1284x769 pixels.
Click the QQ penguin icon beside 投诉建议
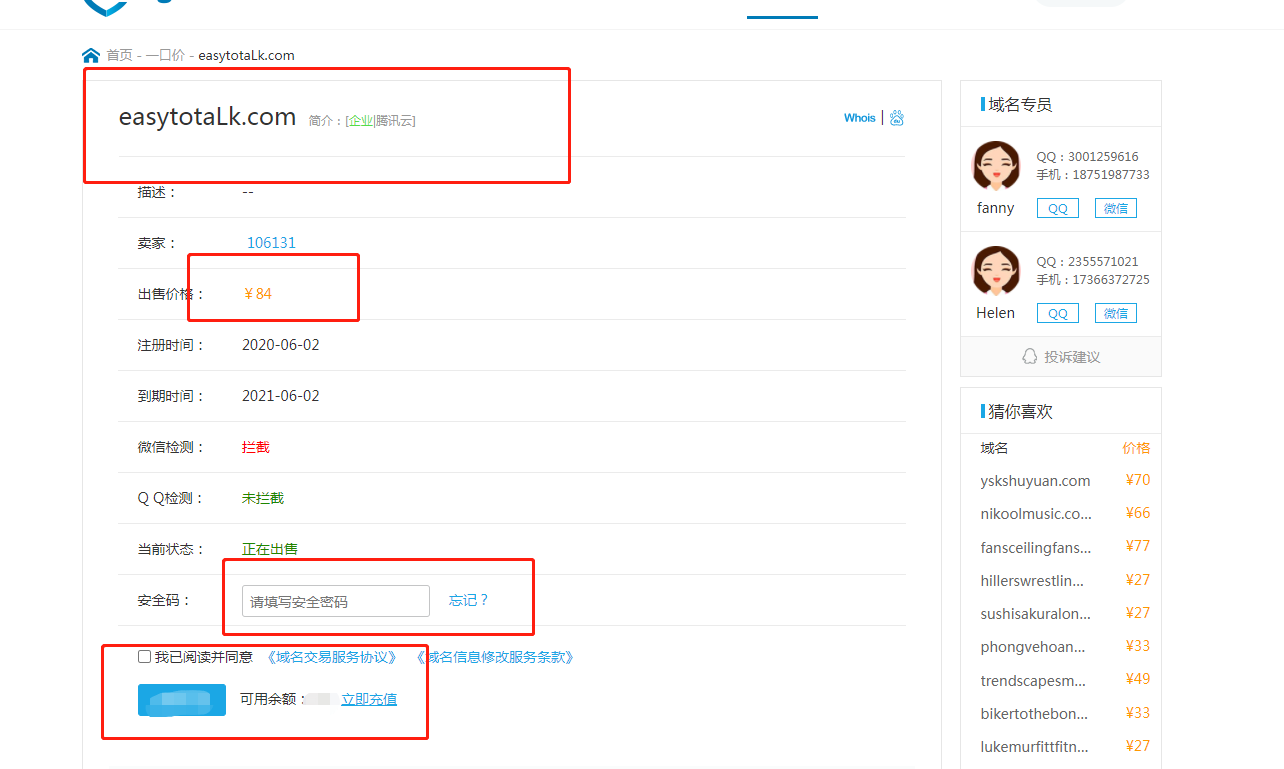pyautogui.click(x=1029, y=357)
